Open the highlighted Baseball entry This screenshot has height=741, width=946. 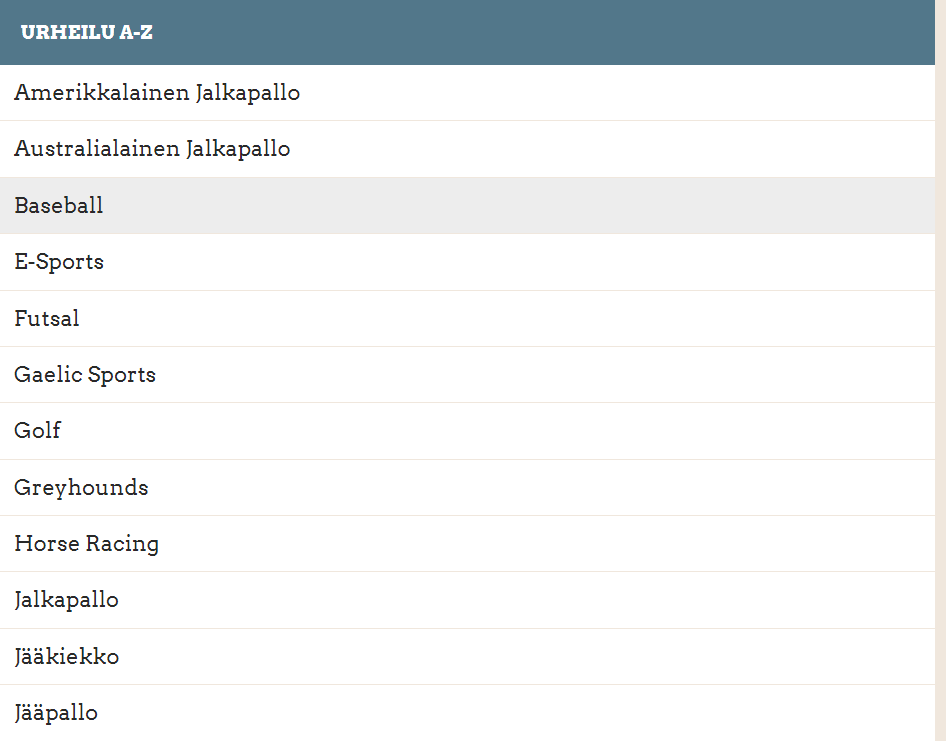(x=59, y=206)
